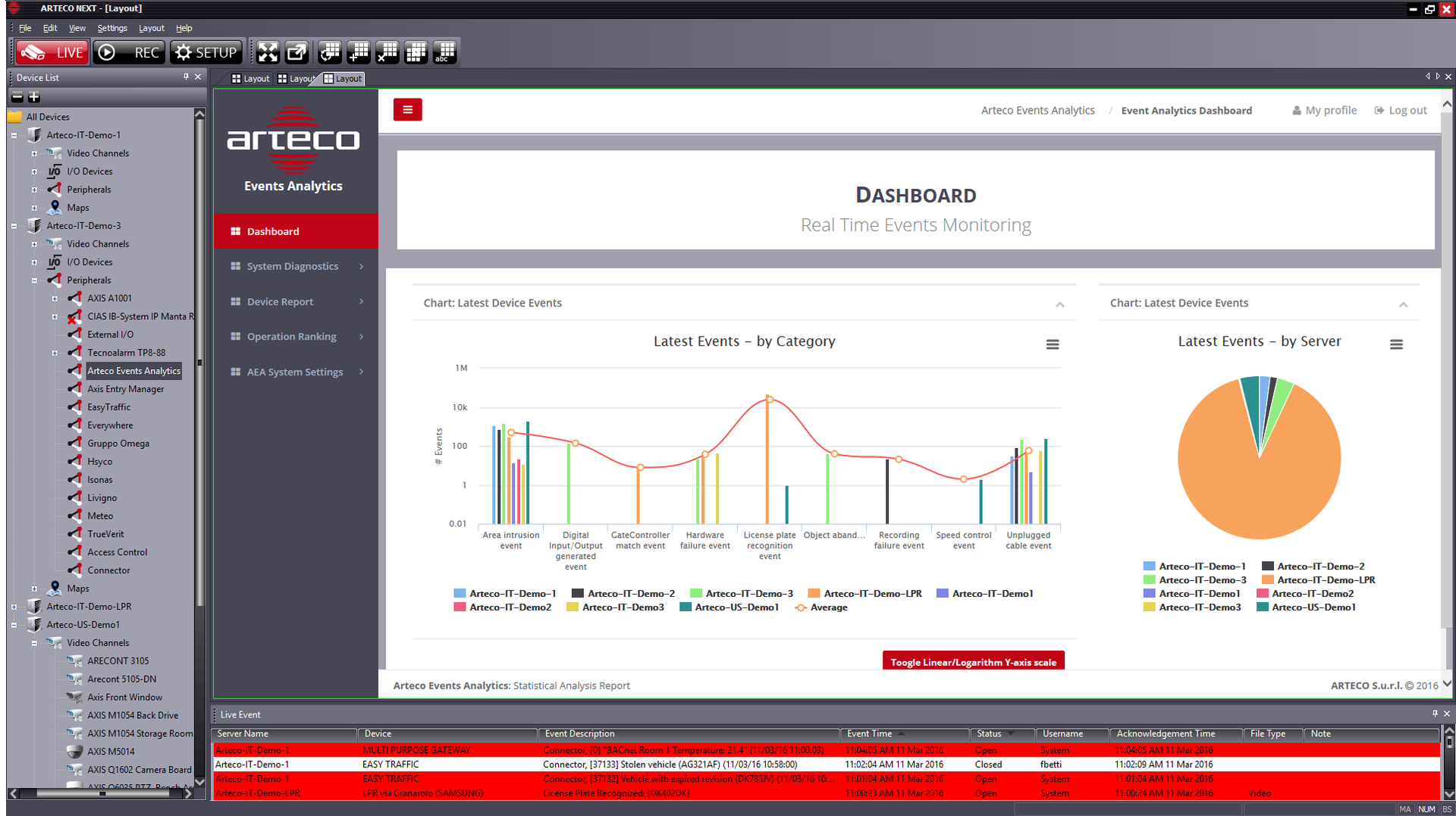Open the Latest Events by Category chart menu
The image size is (1456, 816).
click(1053, 344)
